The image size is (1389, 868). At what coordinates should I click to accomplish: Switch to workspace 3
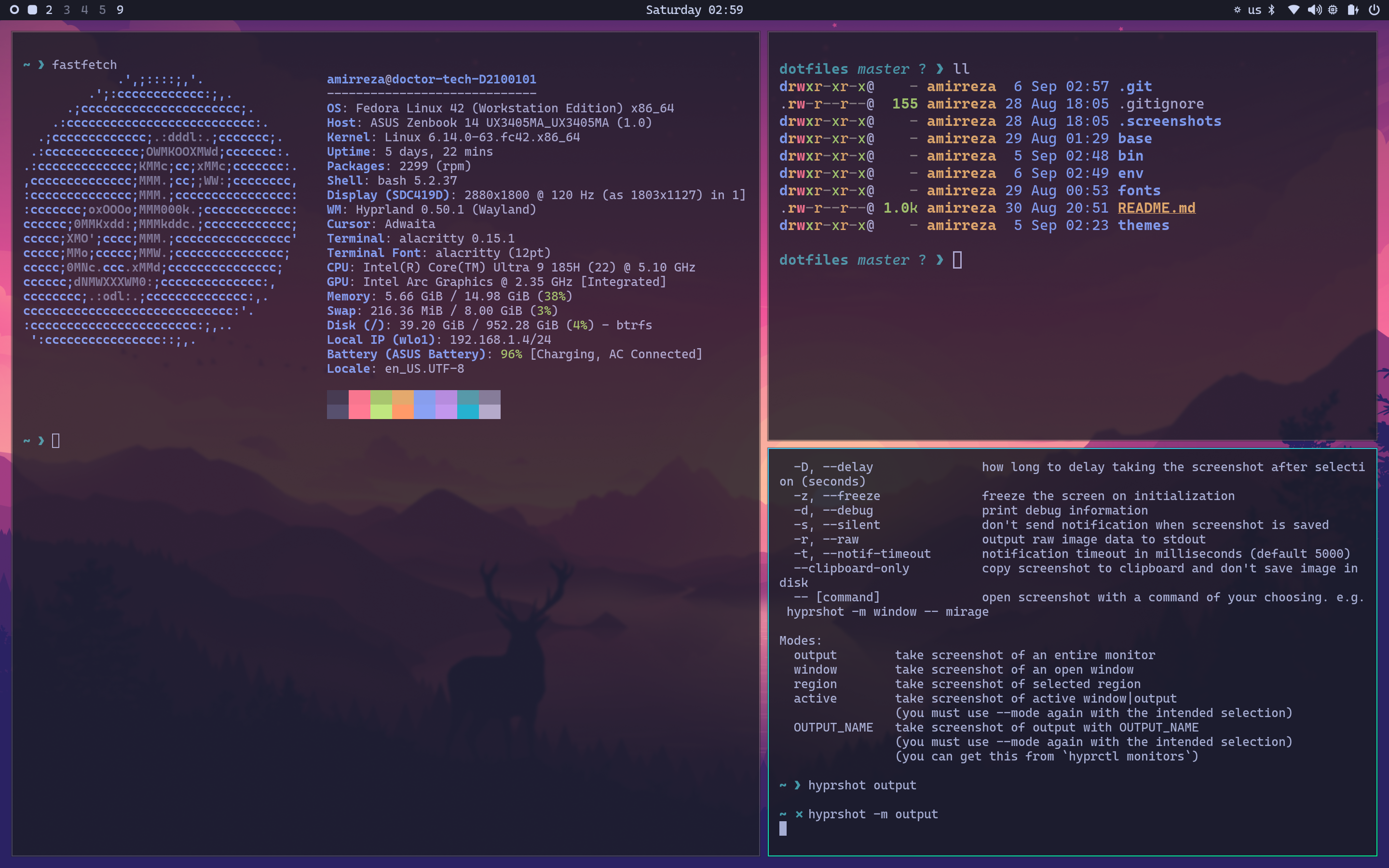click(x=67, y=10)
